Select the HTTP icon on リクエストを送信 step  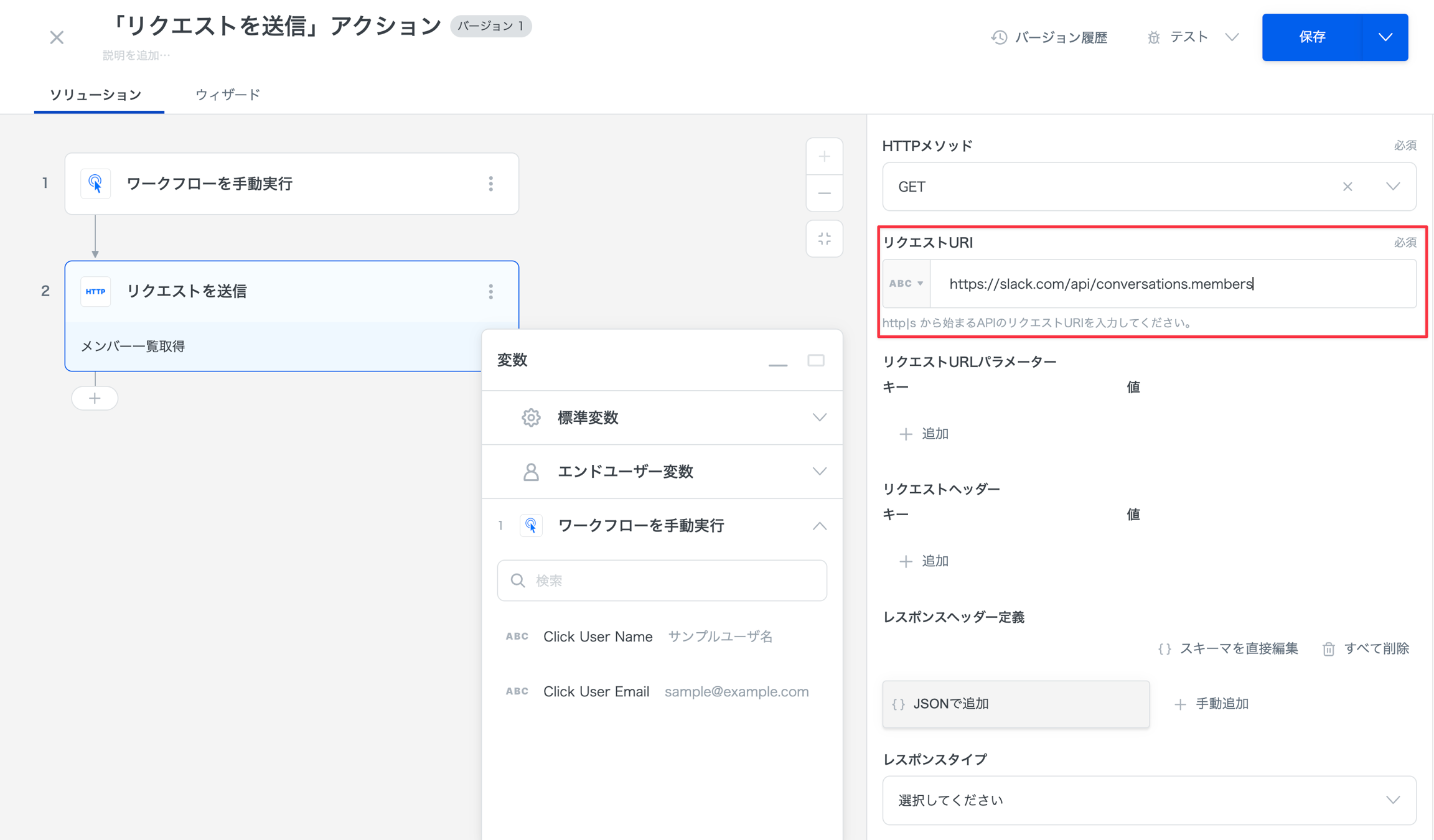pos(95,291)
